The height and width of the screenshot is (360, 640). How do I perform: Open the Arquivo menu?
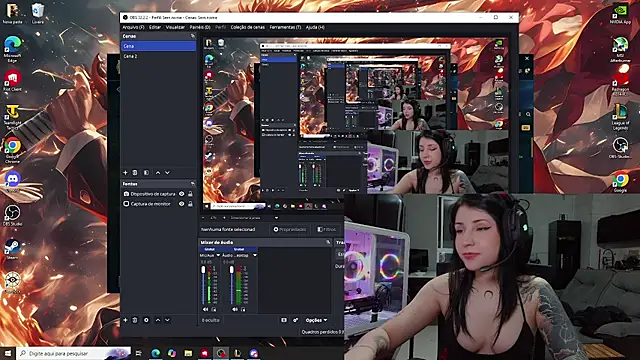coord(133,27)
